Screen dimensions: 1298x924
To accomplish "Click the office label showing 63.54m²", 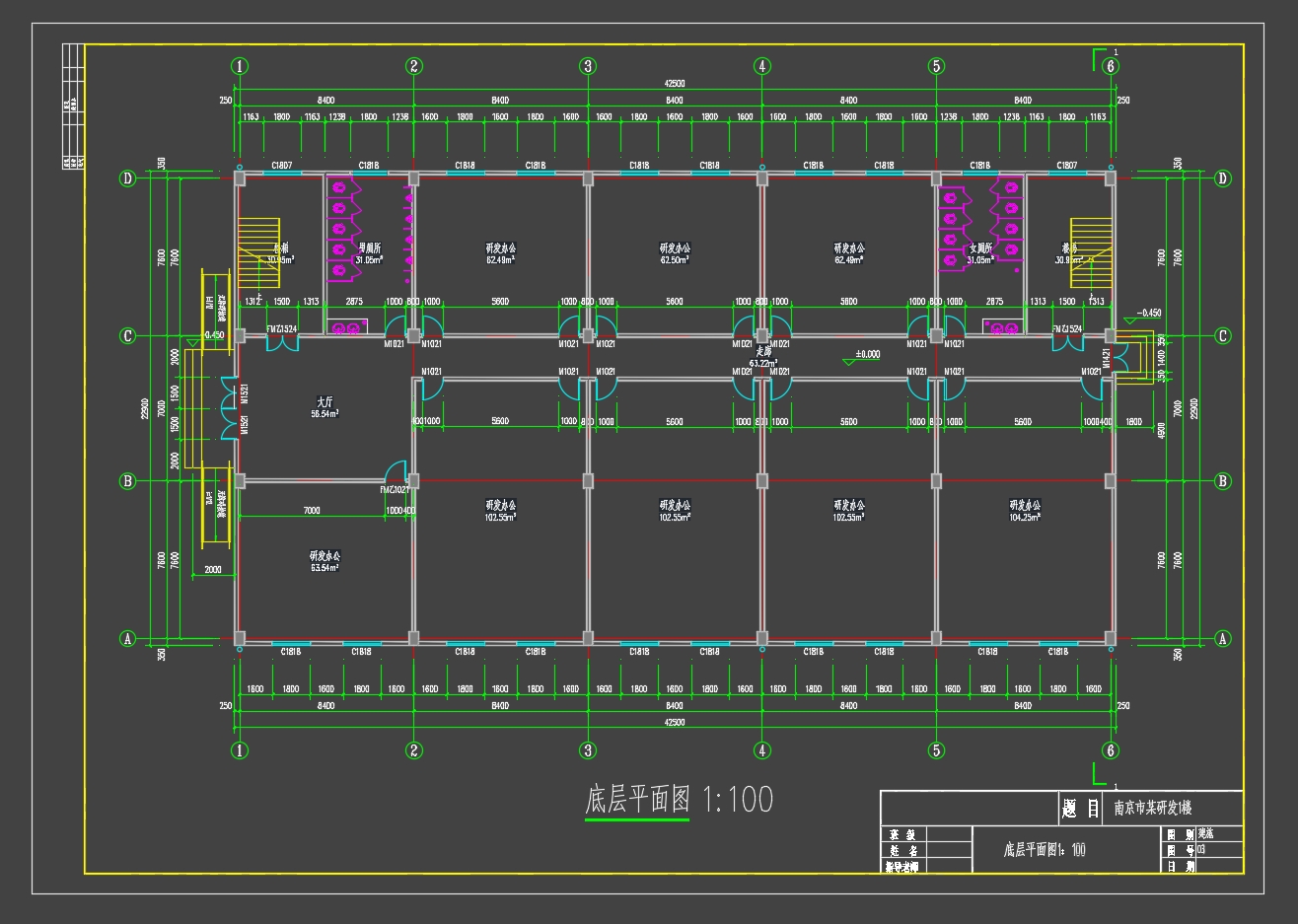I will (324, 561).
